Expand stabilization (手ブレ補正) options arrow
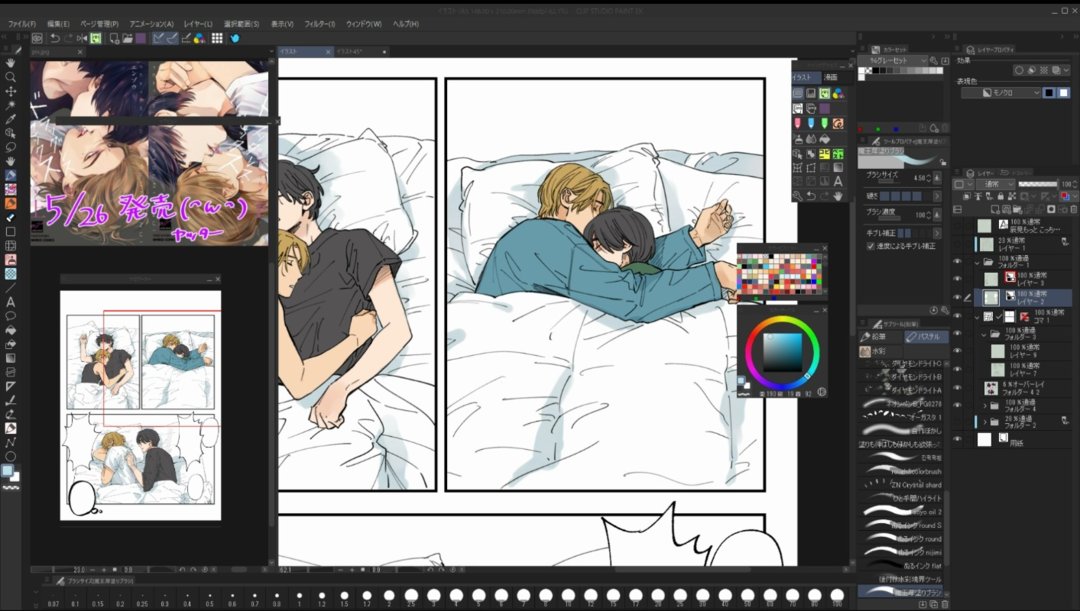The height and width of the screenshot is (611, 1080). pos(937,234)
